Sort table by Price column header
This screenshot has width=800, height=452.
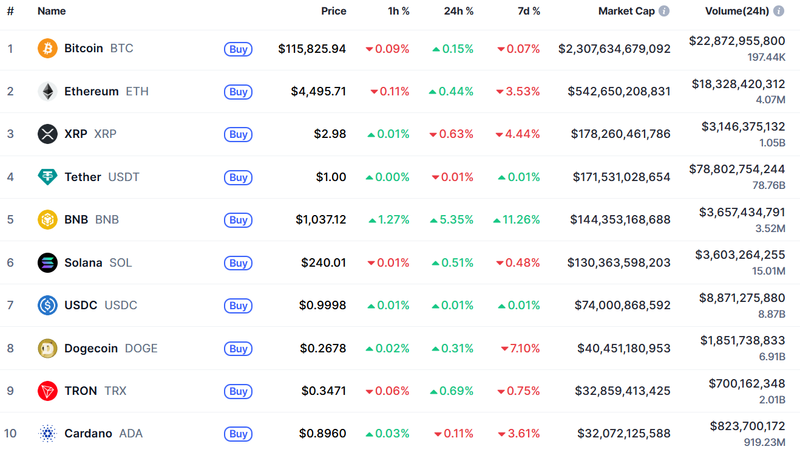coord(333,11)
